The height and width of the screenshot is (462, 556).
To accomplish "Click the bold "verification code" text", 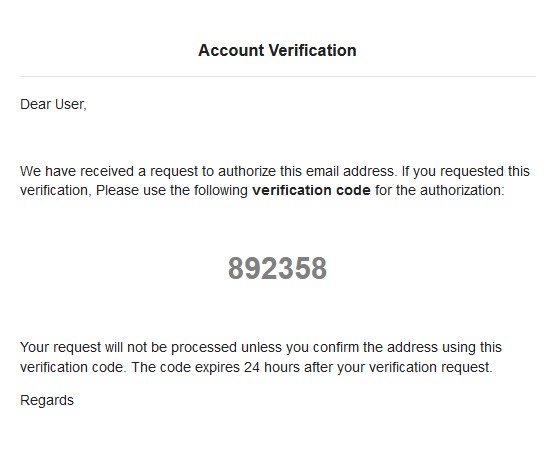I will (x=311, y=190).
